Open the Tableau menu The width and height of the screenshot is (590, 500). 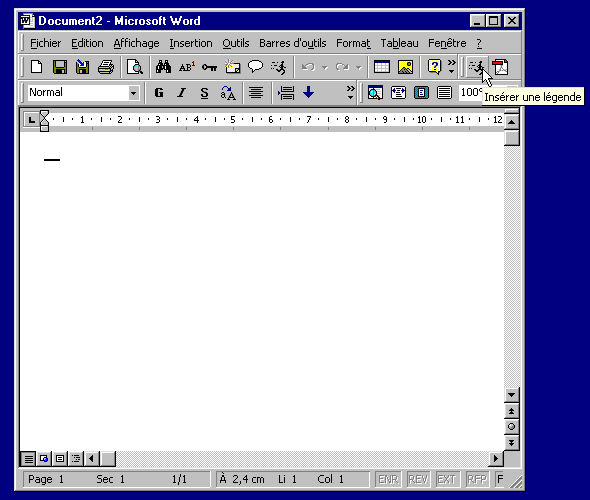[x=399, y=43]
